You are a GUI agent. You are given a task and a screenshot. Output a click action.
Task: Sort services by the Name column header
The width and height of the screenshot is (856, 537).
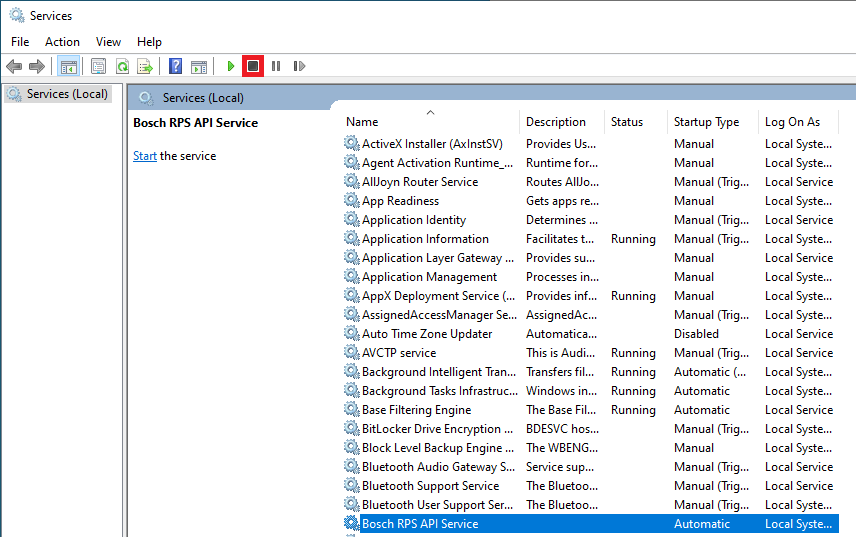click(430, 122)
